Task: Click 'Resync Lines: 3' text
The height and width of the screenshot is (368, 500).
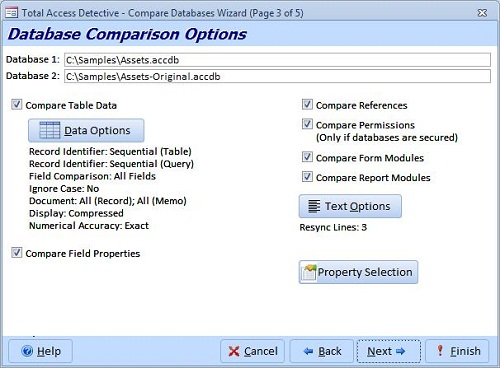Action: (333, 227)
